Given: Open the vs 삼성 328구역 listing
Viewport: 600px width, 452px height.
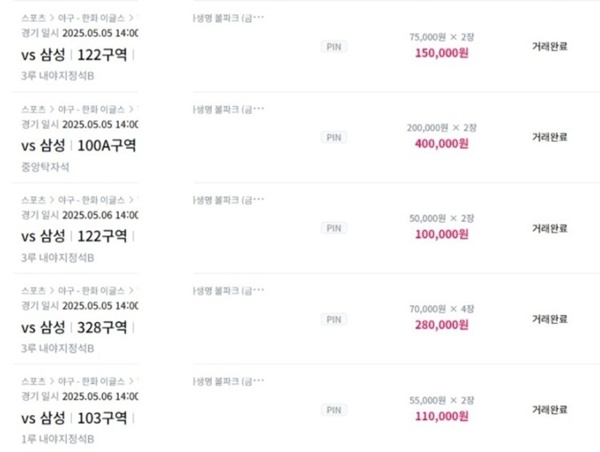Looking at the screenshot, I should coord(74,328).
